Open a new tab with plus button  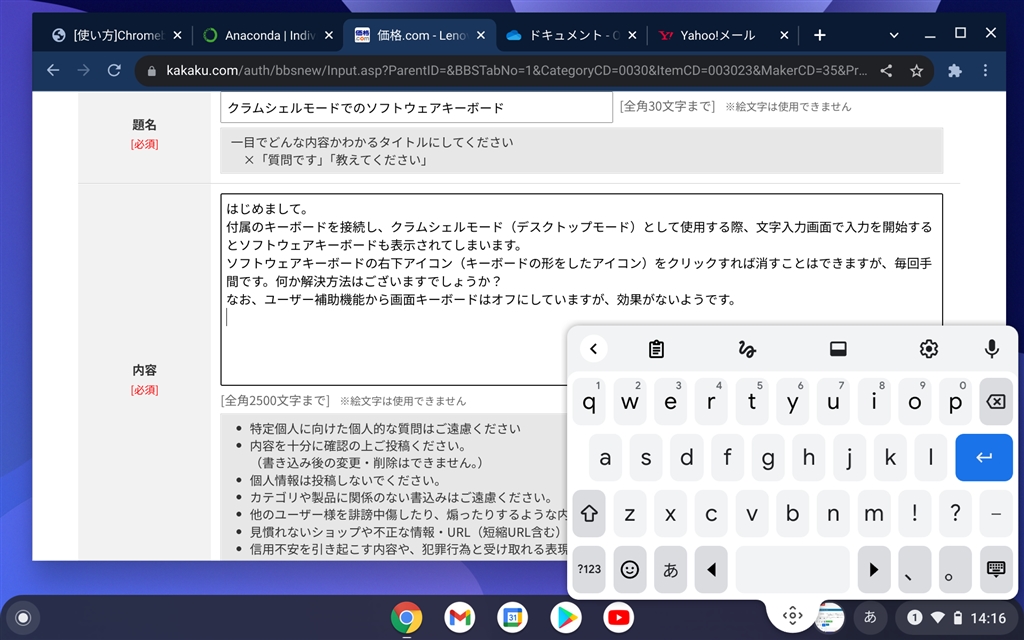pyautogui.click(x=820, y=35)
